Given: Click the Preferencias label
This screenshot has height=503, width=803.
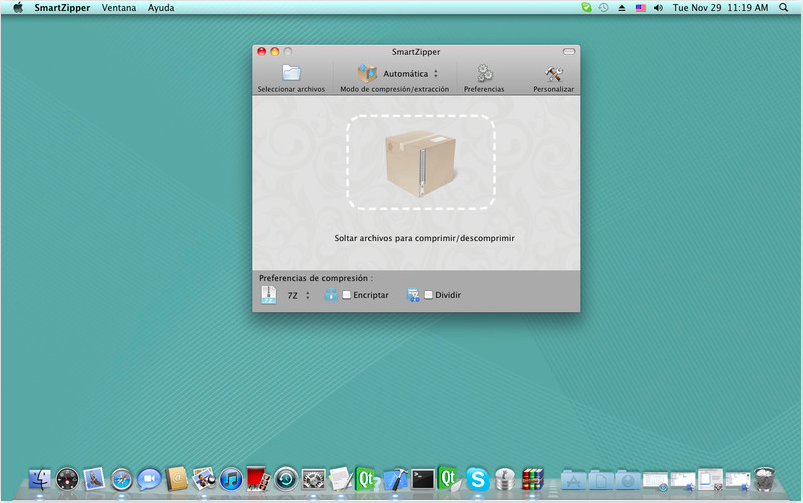Looking at the screenshot, I should pos(484,89).
